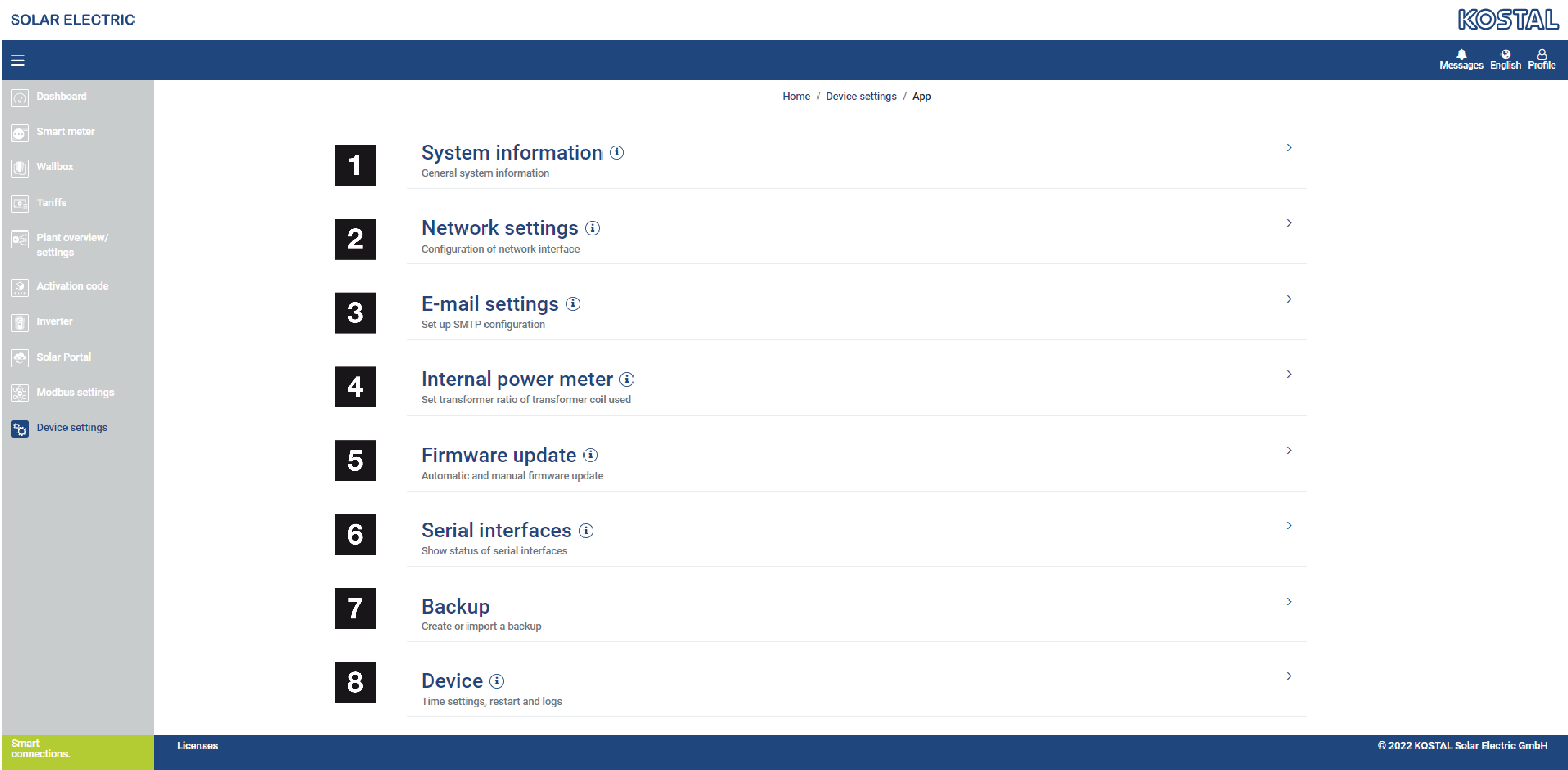Open E-mail settings heading
This screenshot has height=770, width=1568.
coord(489,304)
